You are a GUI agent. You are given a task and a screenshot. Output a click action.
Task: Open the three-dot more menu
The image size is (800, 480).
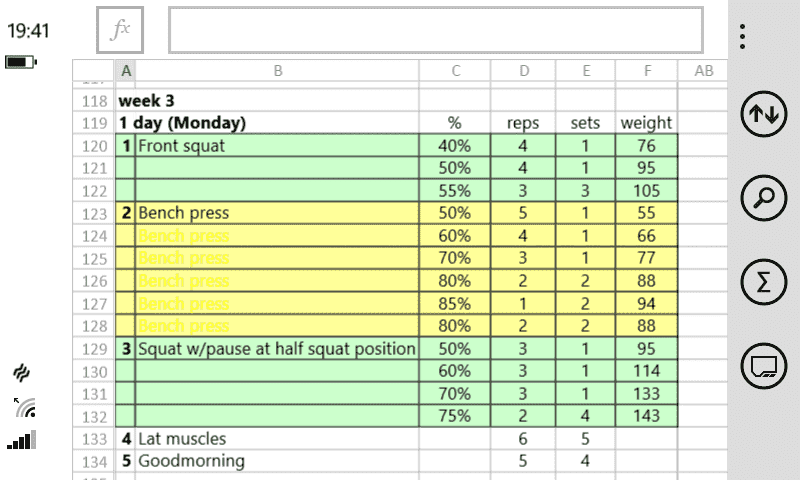(742, 37)
